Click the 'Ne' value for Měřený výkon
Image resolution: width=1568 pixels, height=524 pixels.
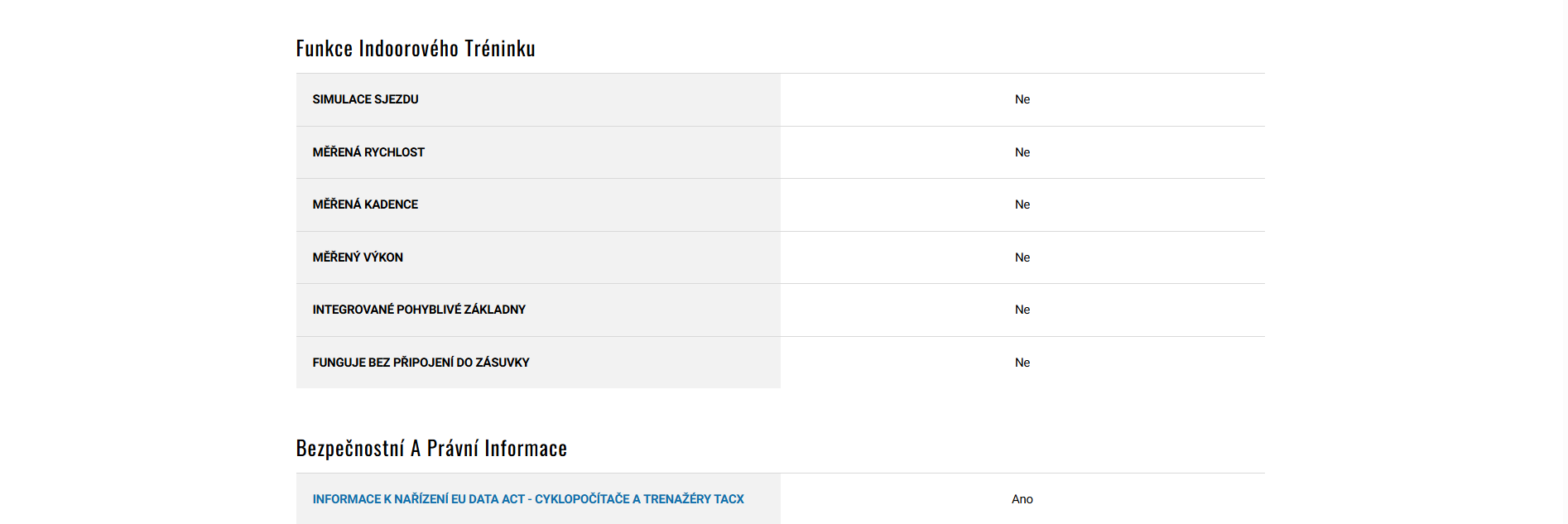pos(1022,257)
